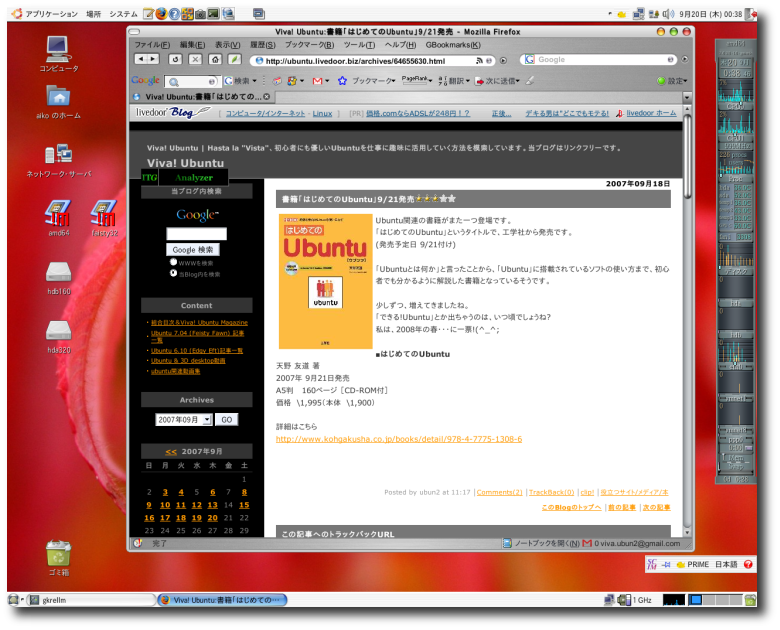Open the hda320 drive icon
The height and width of the screenshot is (630, 780).
click(59, 336)
